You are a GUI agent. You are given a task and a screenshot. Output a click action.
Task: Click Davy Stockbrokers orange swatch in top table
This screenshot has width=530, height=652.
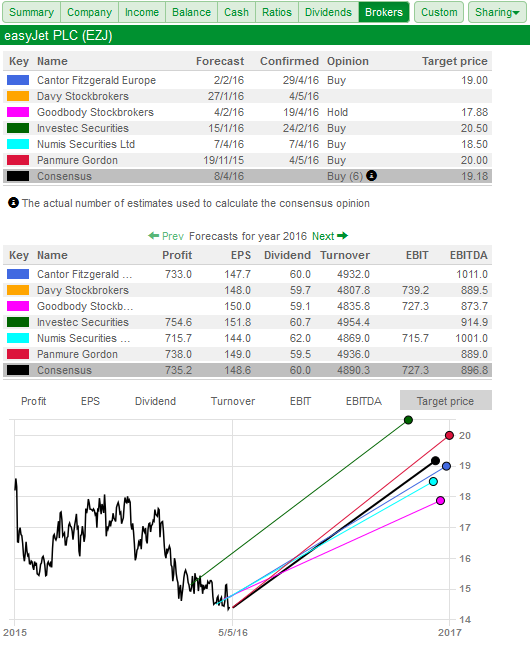[x=18, y=96]
